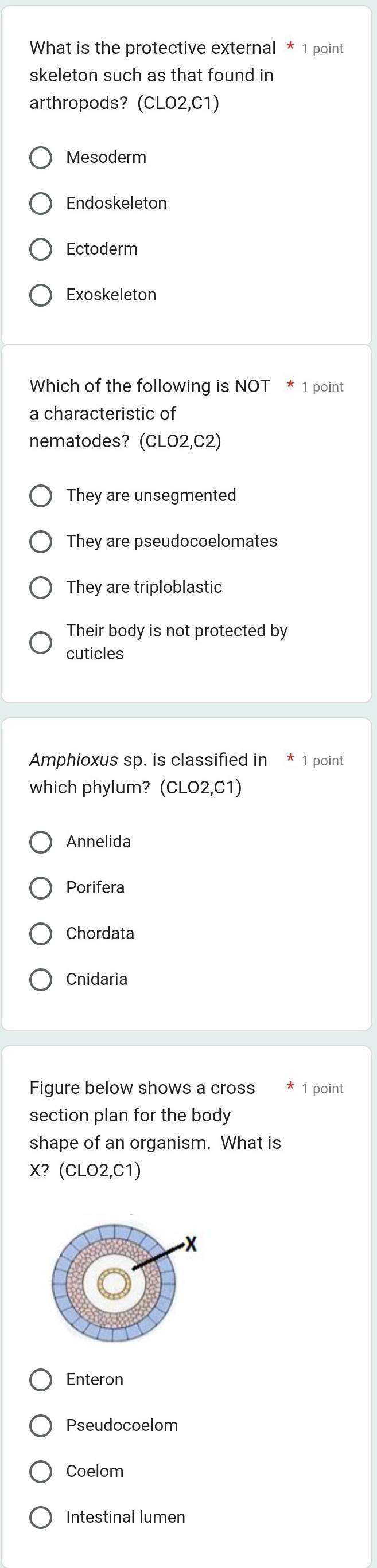Select 'They are triploblastic' option

point(41,588)
